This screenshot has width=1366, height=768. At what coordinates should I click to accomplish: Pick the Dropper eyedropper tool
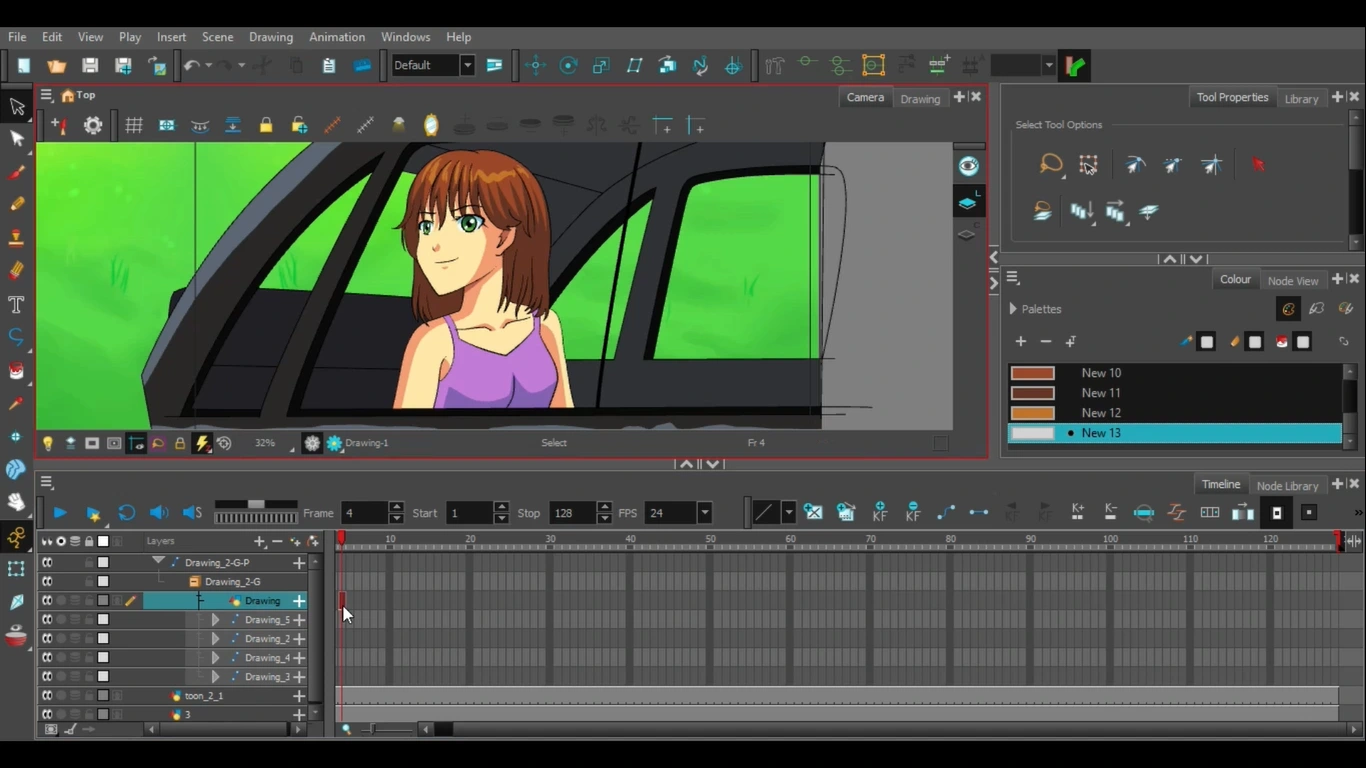[x=17, y=403]
